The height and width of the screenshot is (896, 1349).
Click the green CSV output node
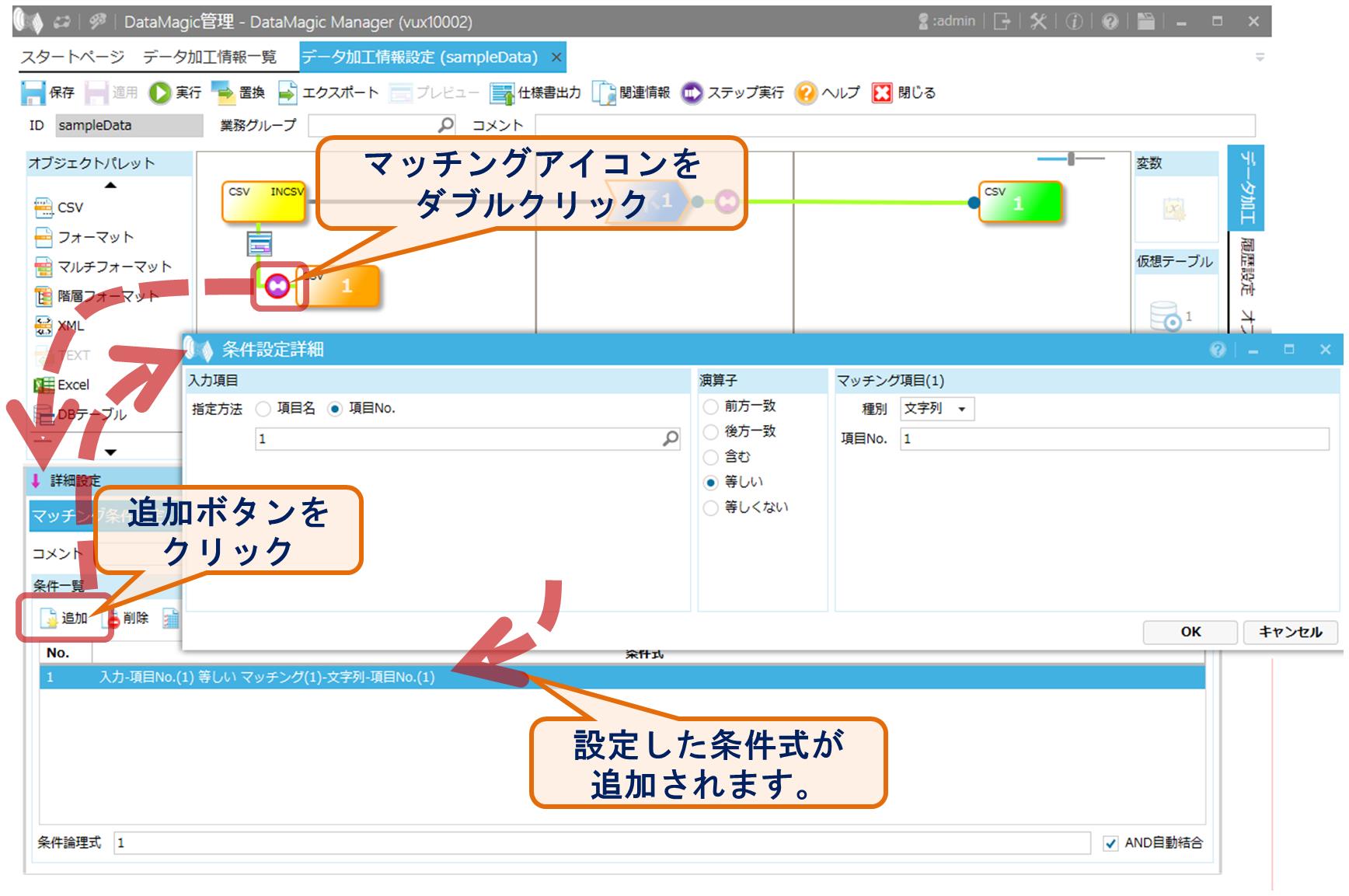[1020, 202]
